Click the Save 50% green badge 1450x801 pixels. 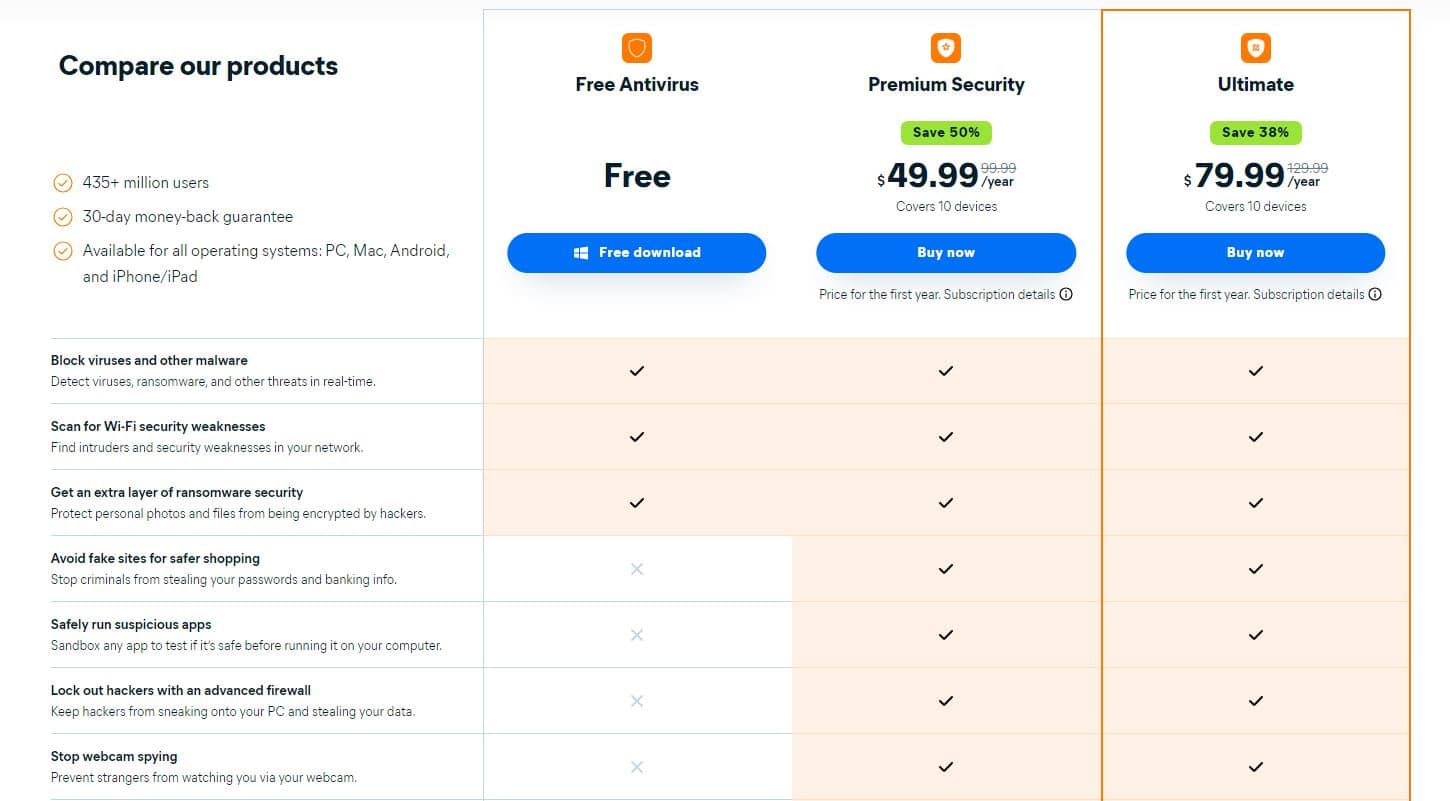point(946,132)
